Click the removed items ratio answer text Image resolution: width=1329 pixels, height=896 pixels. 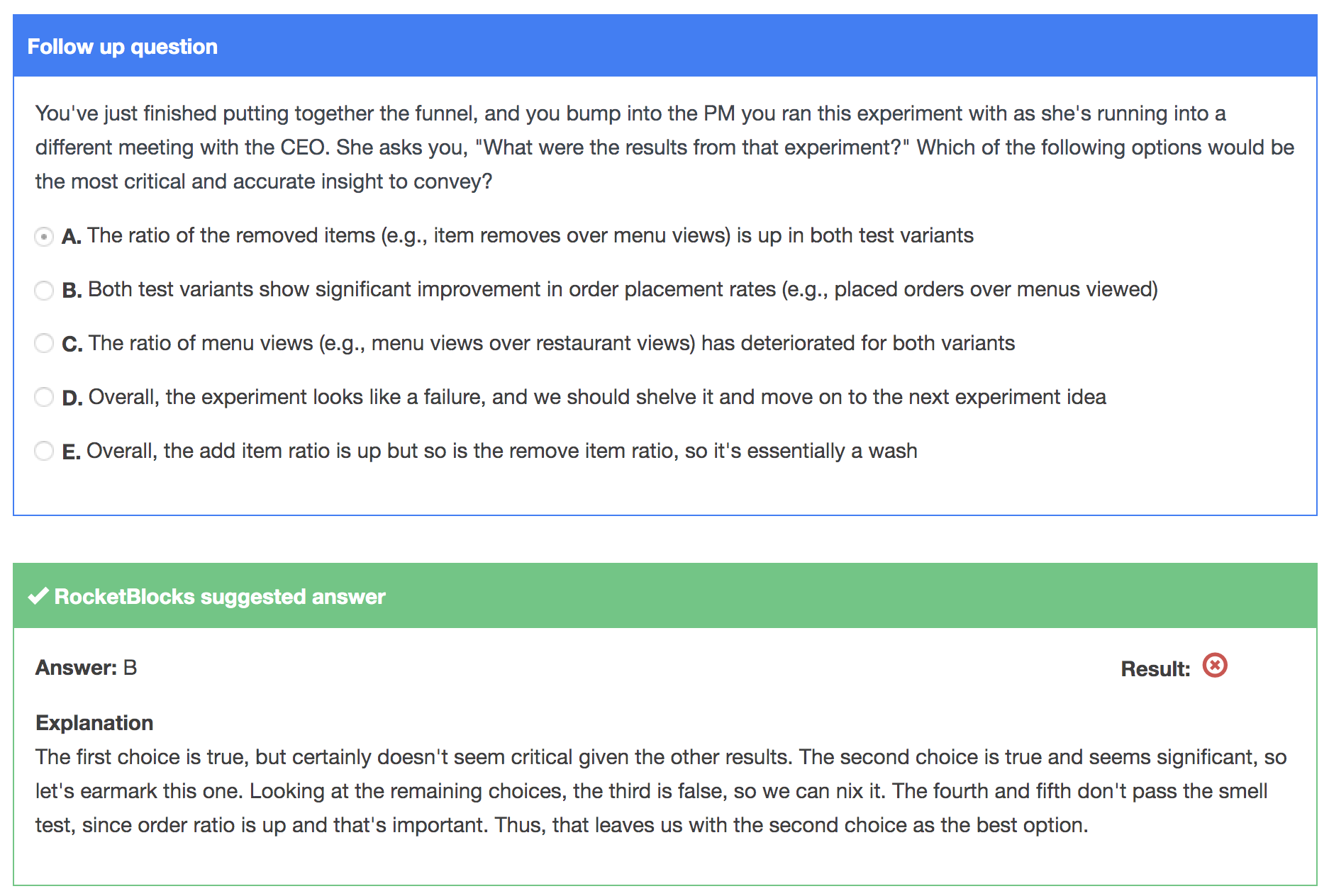(530, 235)
